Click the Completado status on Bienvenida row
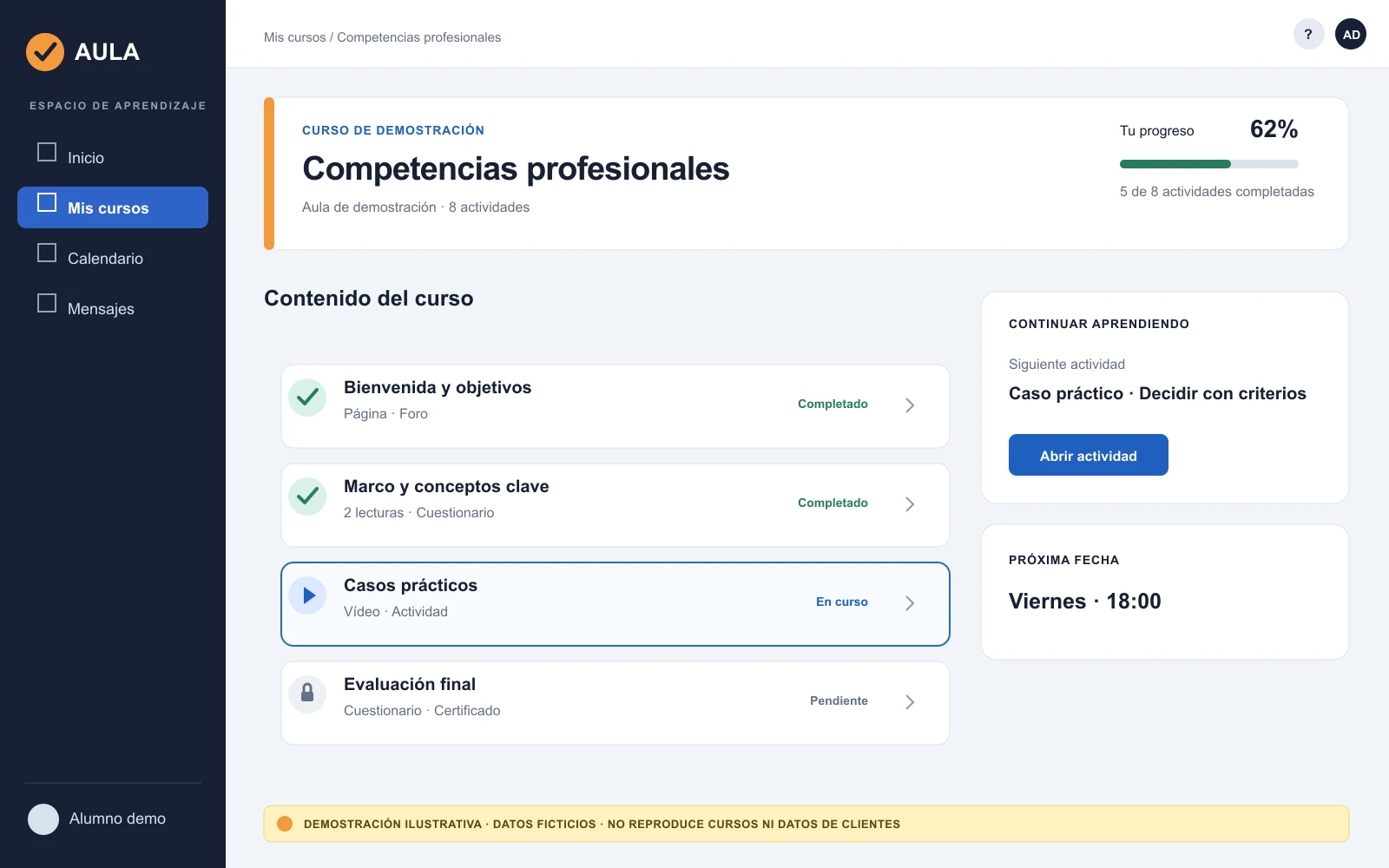1389x868 pixels. tap(833, 404)
